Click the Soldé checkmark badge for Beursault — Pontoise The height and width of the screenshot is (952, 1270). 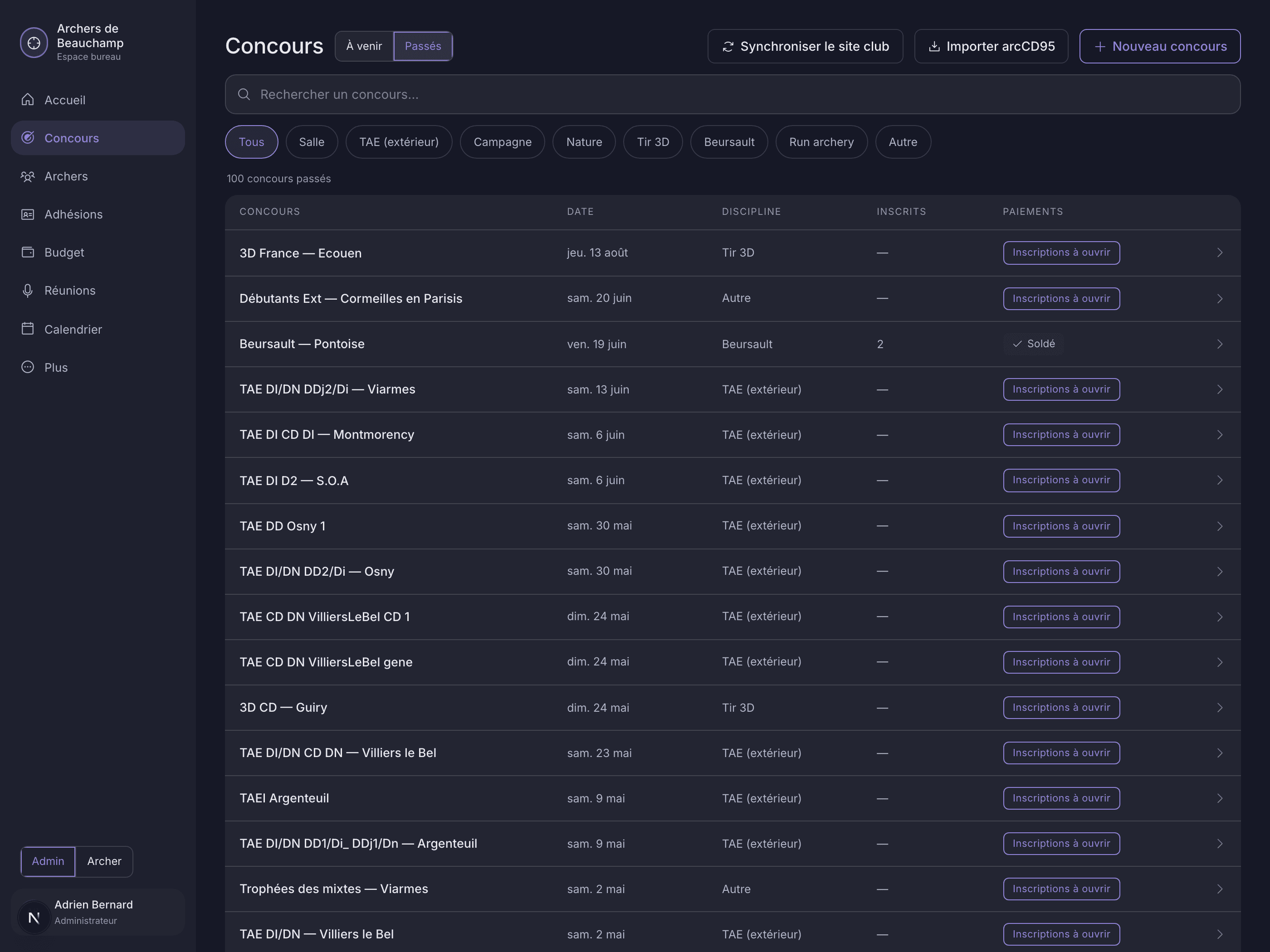click(x=1033, y=344)
